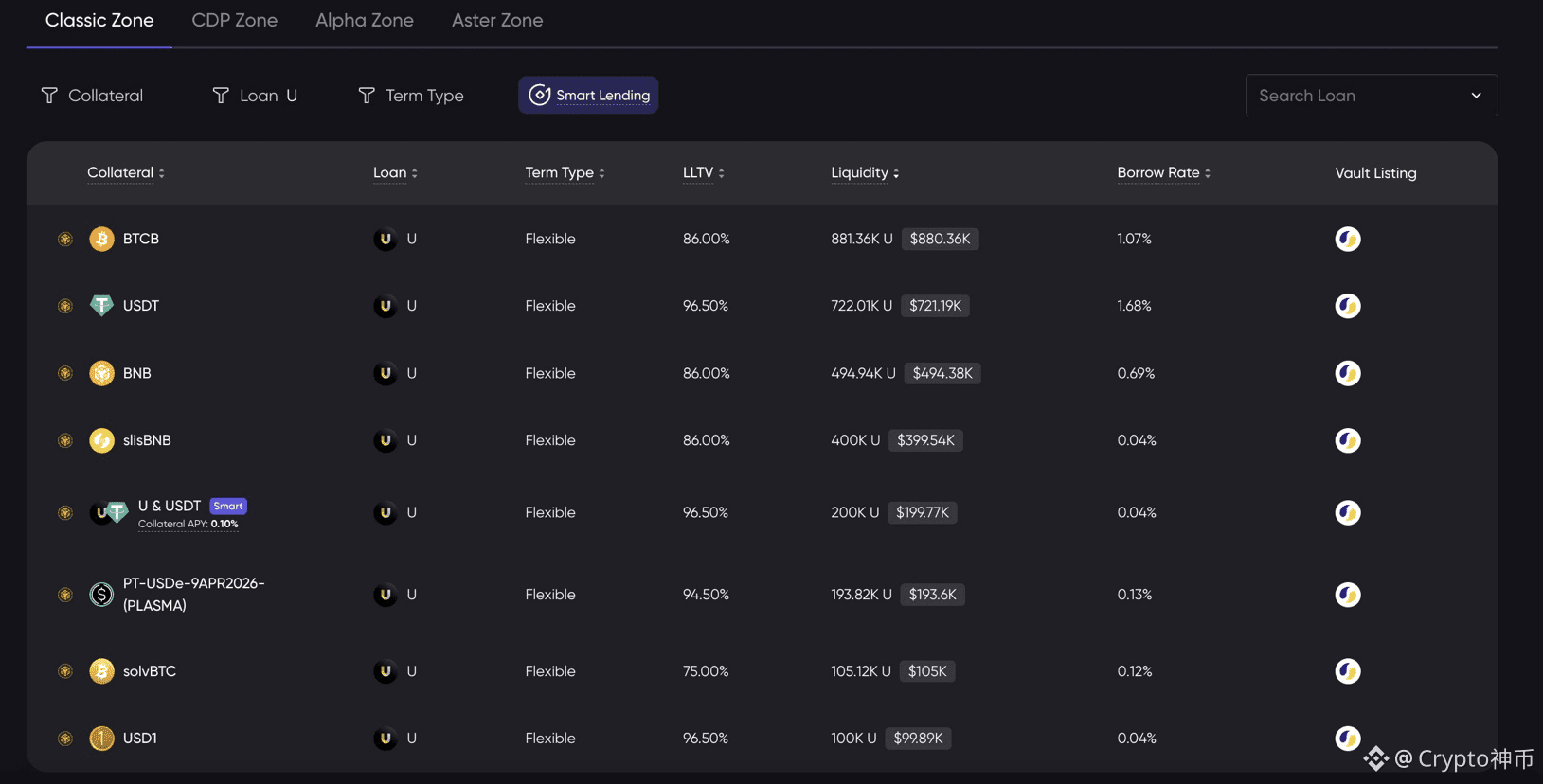Click the BTCB coin icon
Viewport: 1543px width, 784px height.
click(101, 239)
